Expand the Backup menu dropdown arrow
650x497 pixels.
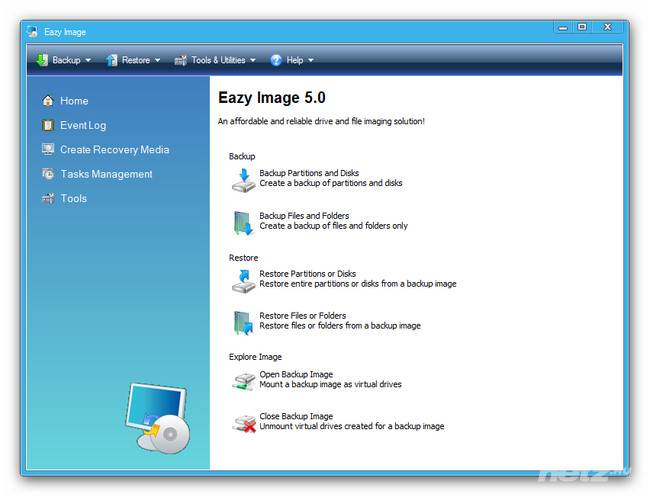coord(88,60)
